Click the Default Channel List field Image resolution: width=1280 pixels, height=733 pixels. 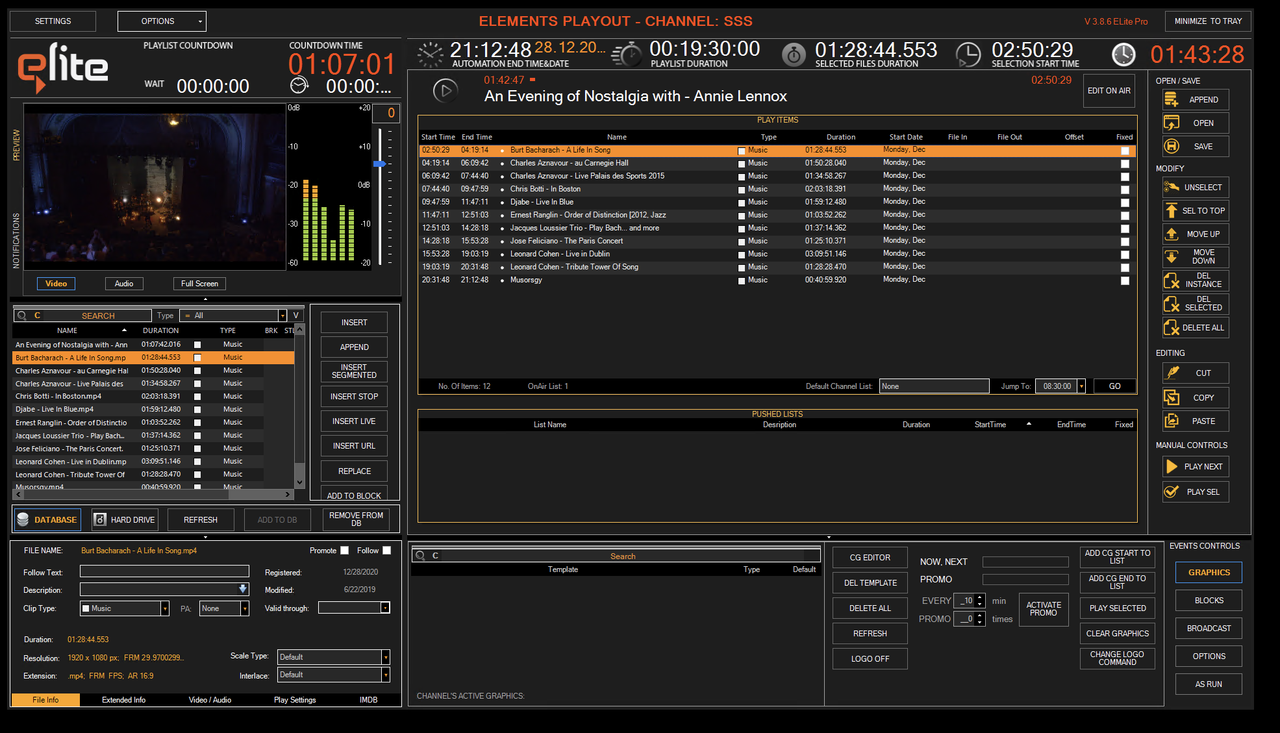click(x=934, y=386)
